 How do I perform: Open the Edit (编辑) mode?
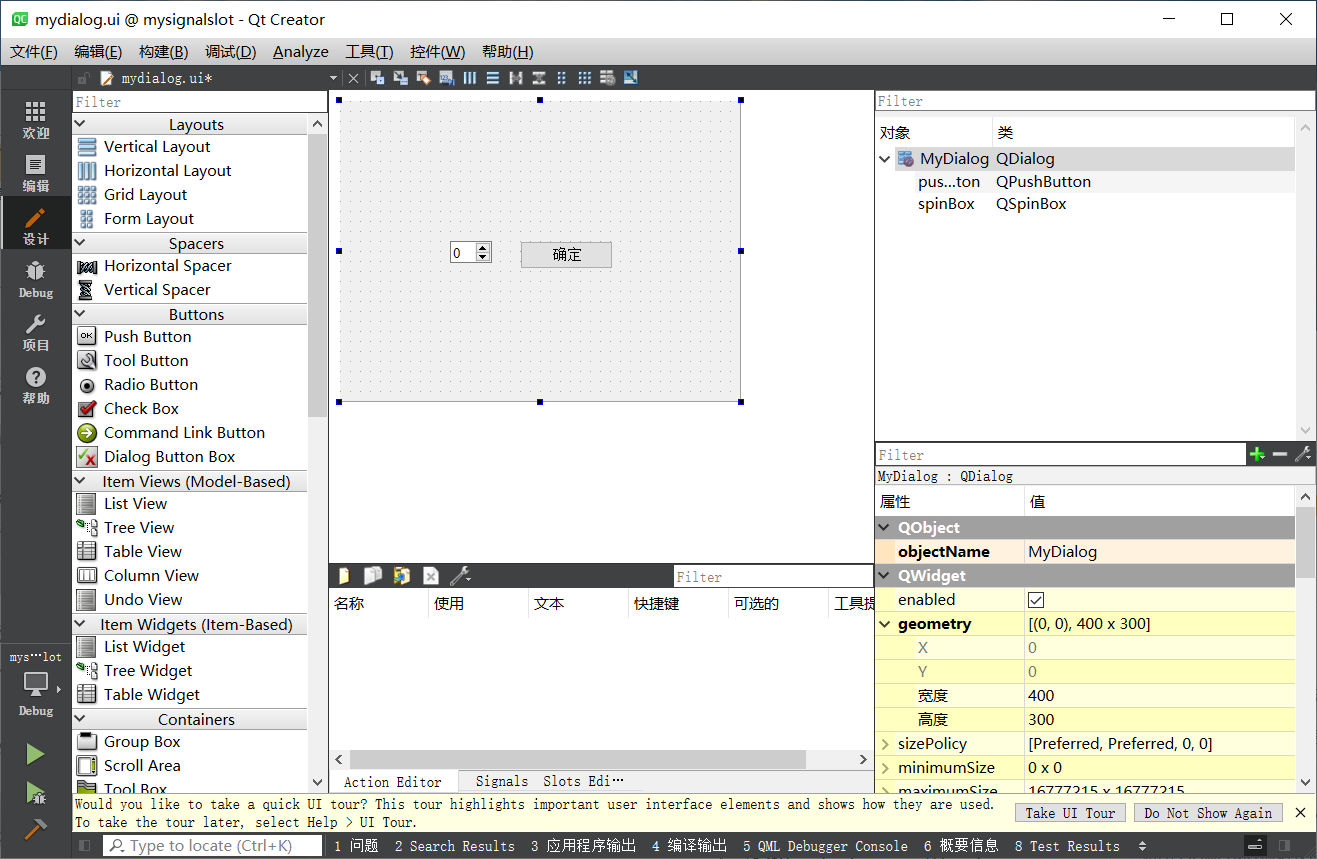coord(35,172)
